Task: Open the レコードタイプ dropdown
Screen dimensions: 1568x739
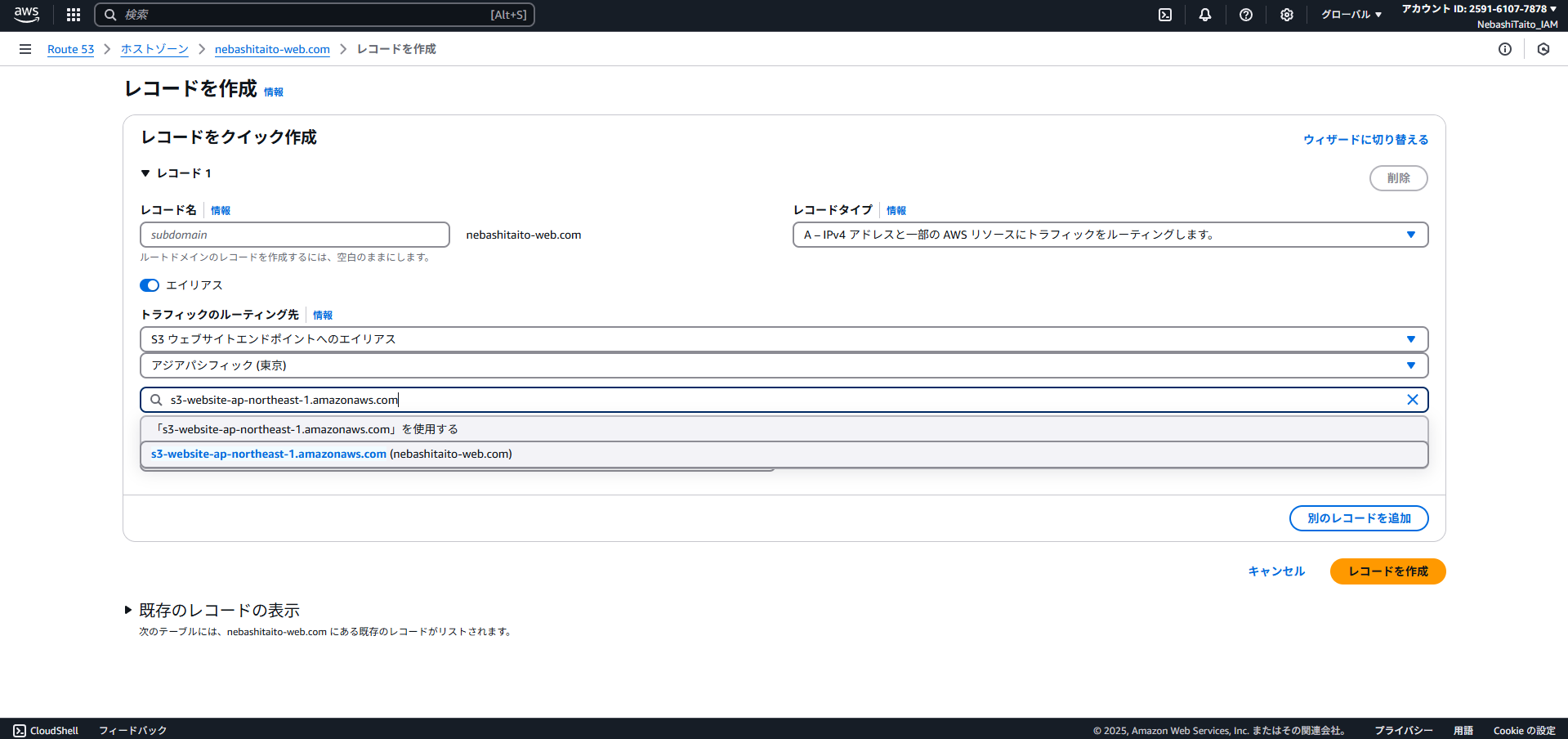Action: (x=1110, y=235)
